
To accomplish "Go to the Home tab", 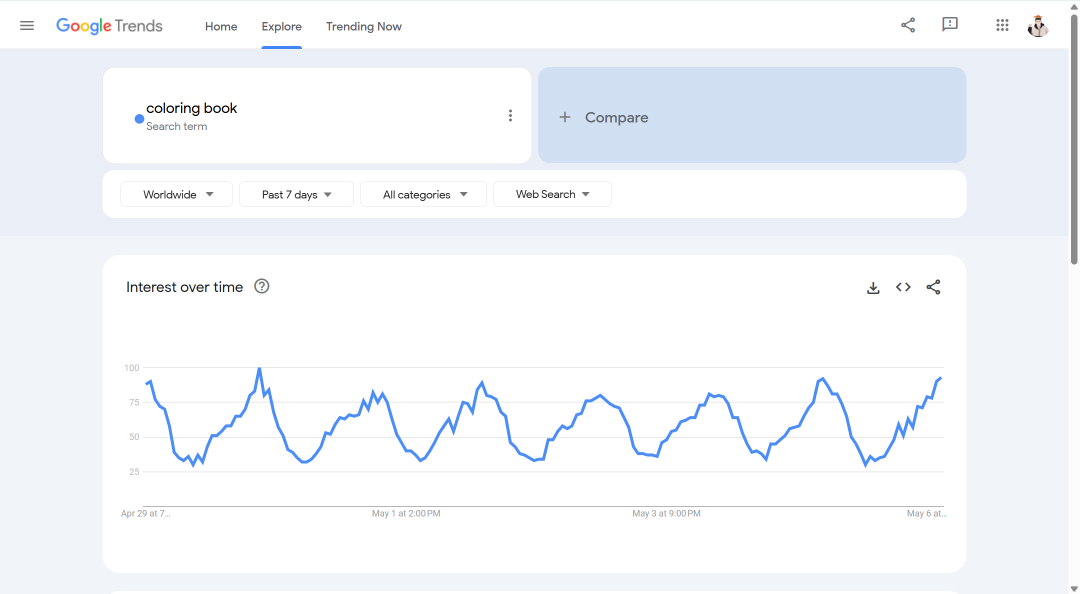I will (x=221, y=26).
